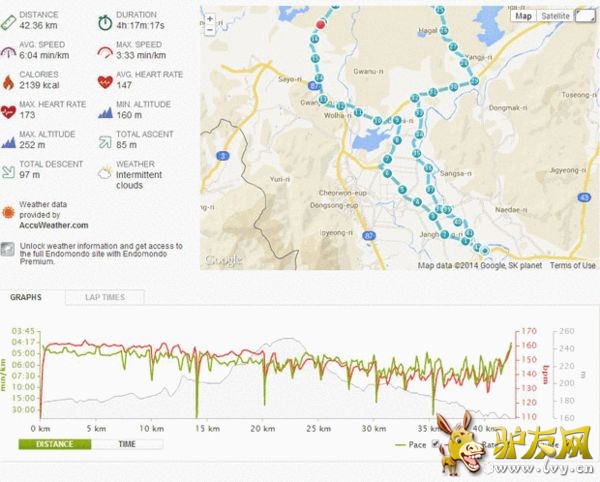Image resolution: width=600 pixels, height=482 pixels.
Task: Click the distance ruler icon
Action: 8,20
